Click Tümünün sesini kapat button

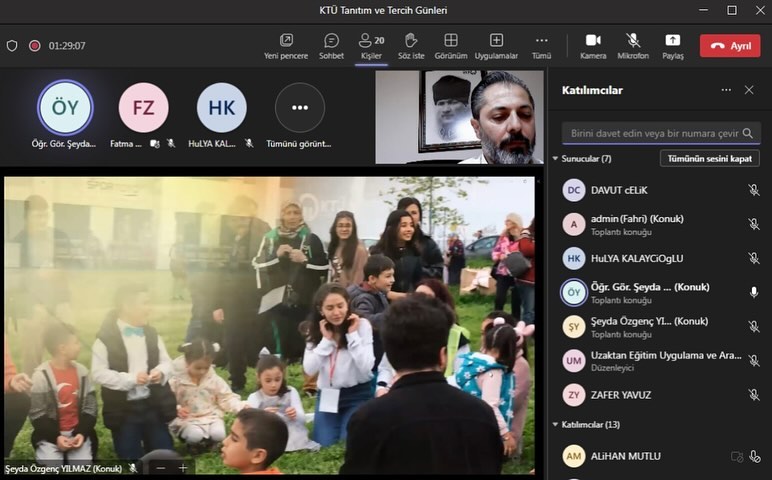click(709, 158)
